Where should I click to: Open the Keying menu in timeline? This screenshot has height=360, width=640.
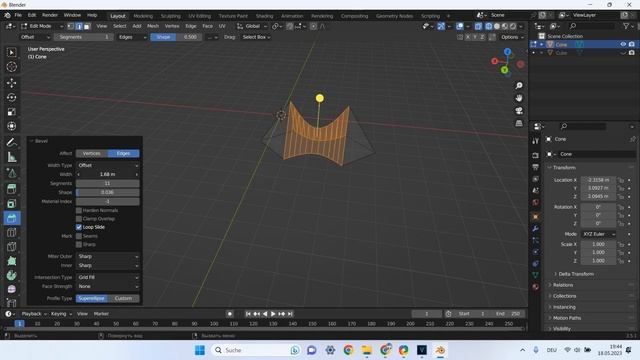pyautogui.click(x=61, y=314)
